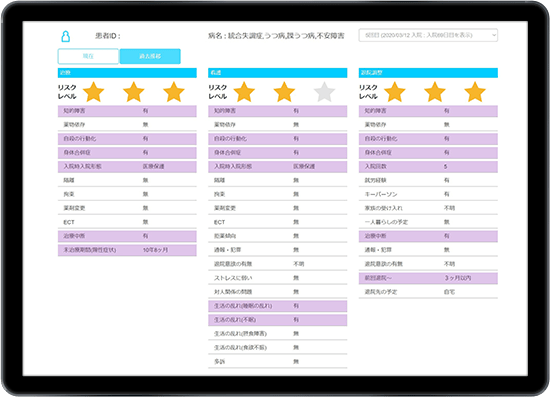The width and height of the screenshot is (550, 397).
Task: Click 生活の乱れ(不眠) row
Action: click(x=277, y=320)
